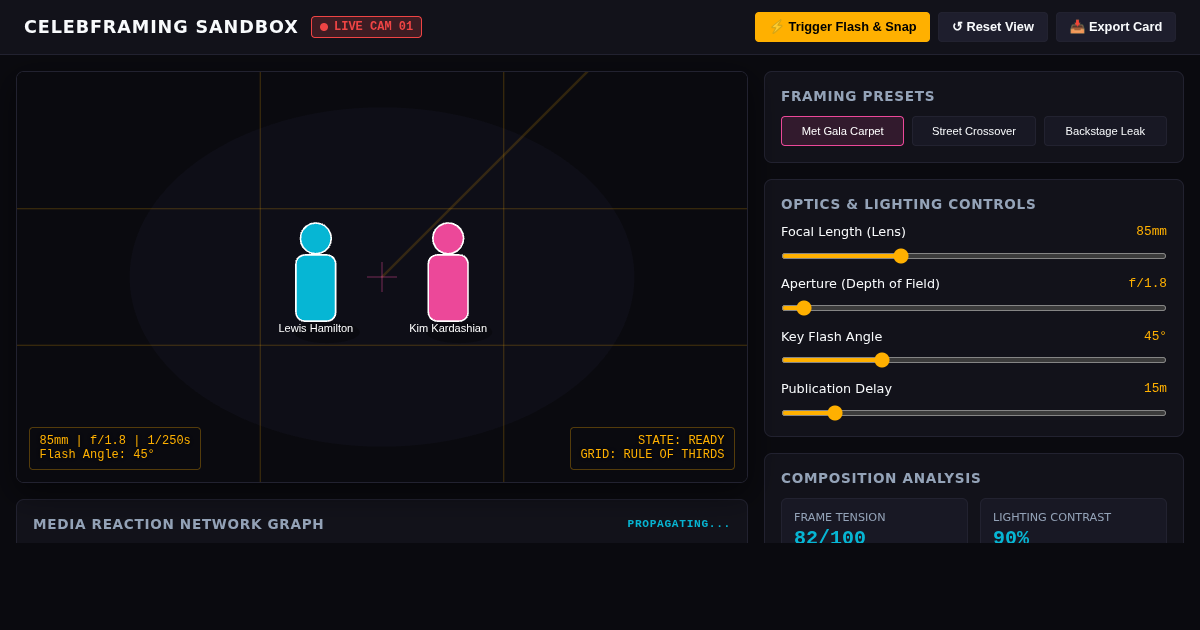The image size is (1200, 630).
Task: Click the 85mm focal length readout
Action: click(x=1151, y=232)
